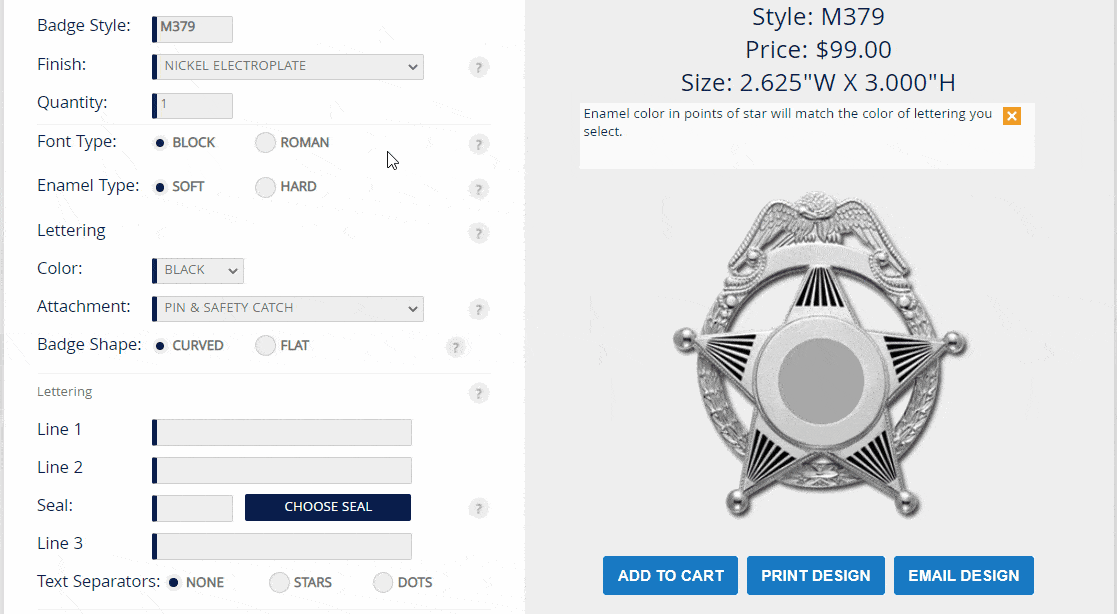Viewport: 1117px width, 614px height.
Task: Focus the Quantity field
Action: tap(192, 105)
